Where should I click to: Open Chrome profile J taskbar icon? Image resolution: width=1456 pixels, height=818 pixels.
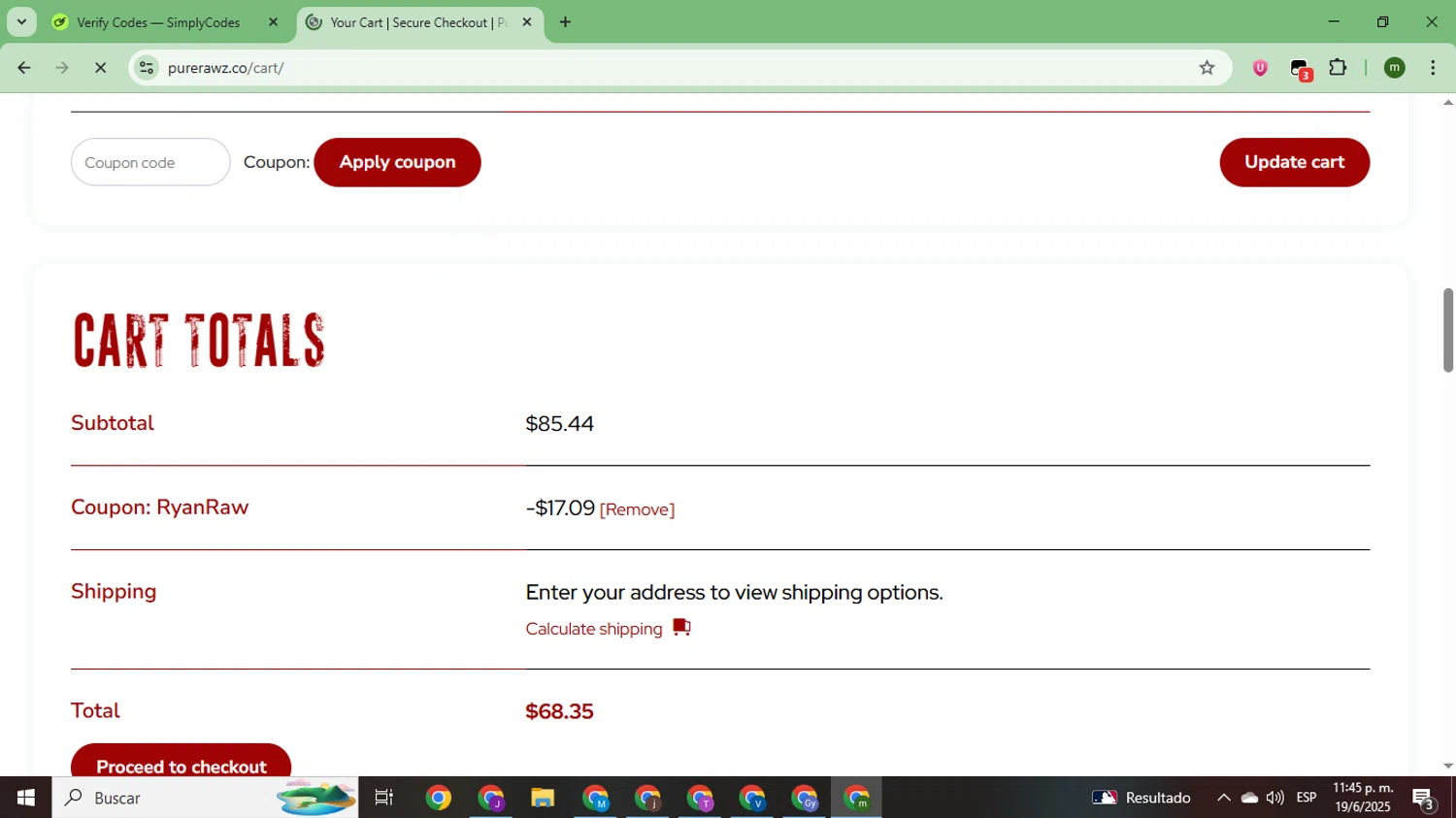pyautogui.click(x=491, y=798)
